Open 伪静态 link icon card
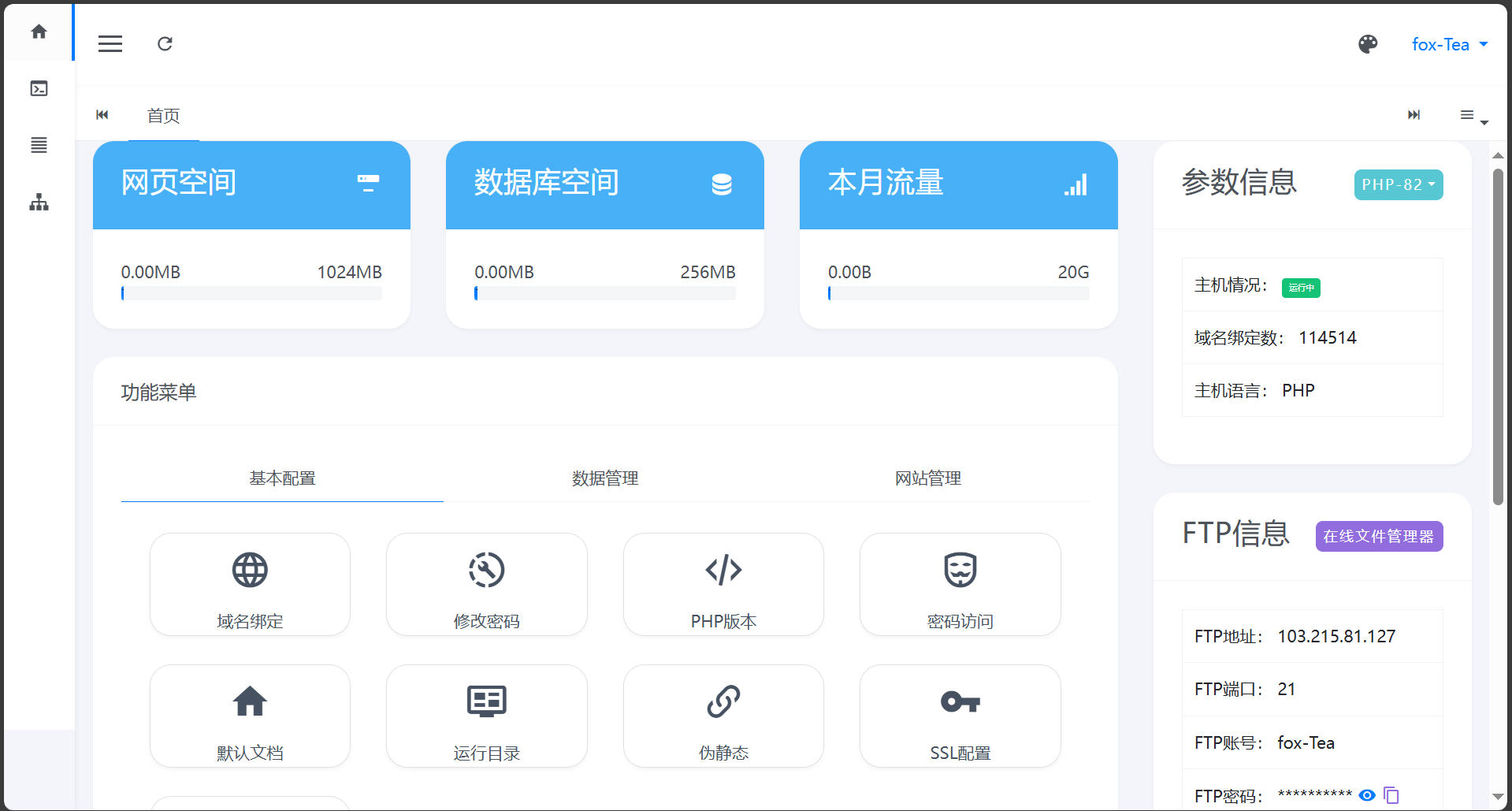Image resolution: width=1512 pixels, height=811 pixels. point(723,716)
